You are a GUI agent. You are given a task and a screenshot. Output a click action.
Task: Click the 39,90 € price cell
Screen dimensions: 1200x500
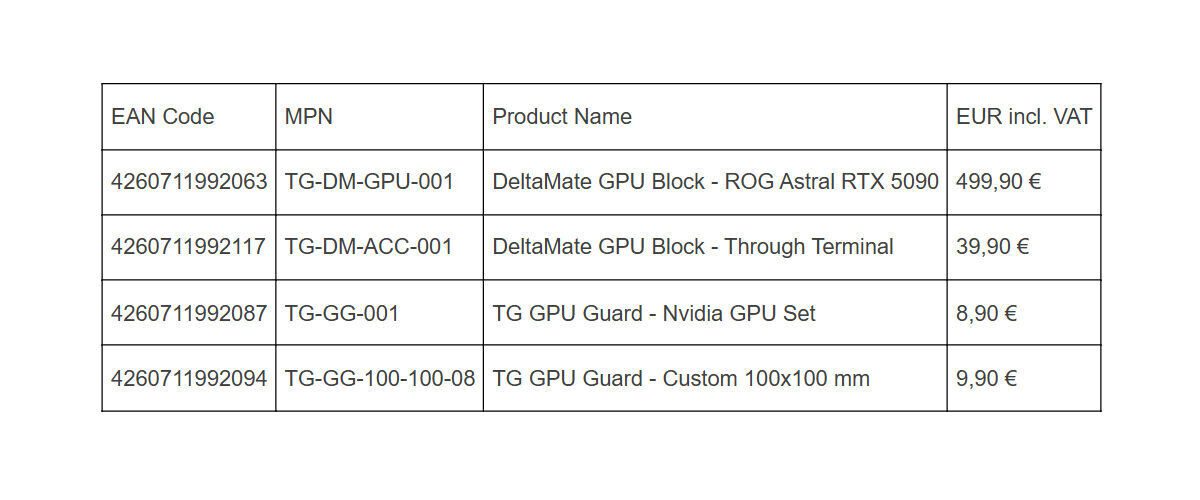click(992, 247)
